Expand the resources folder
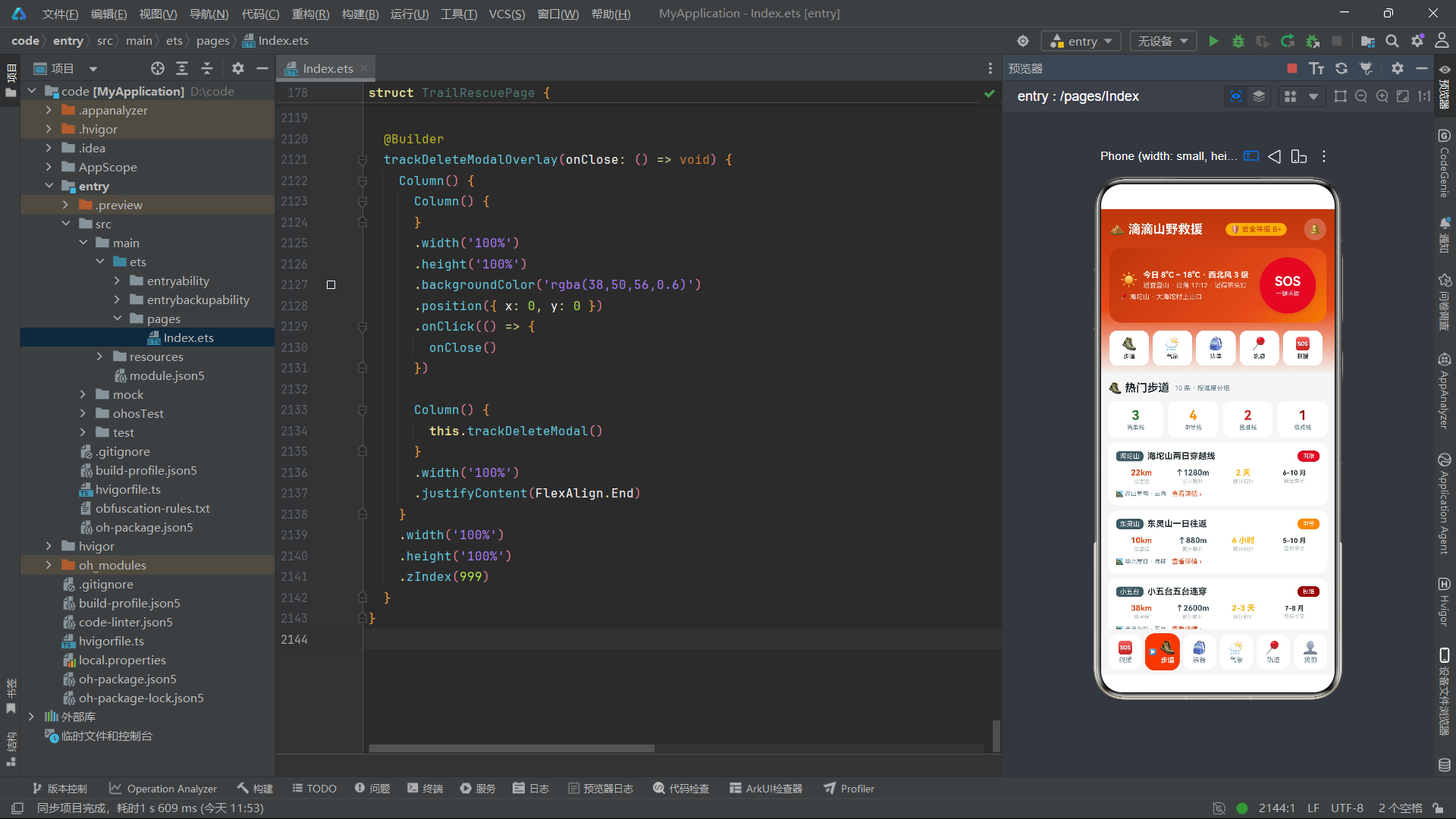Screen dimensions: 1456x819 pyautogui.click(x=99, y=356)
